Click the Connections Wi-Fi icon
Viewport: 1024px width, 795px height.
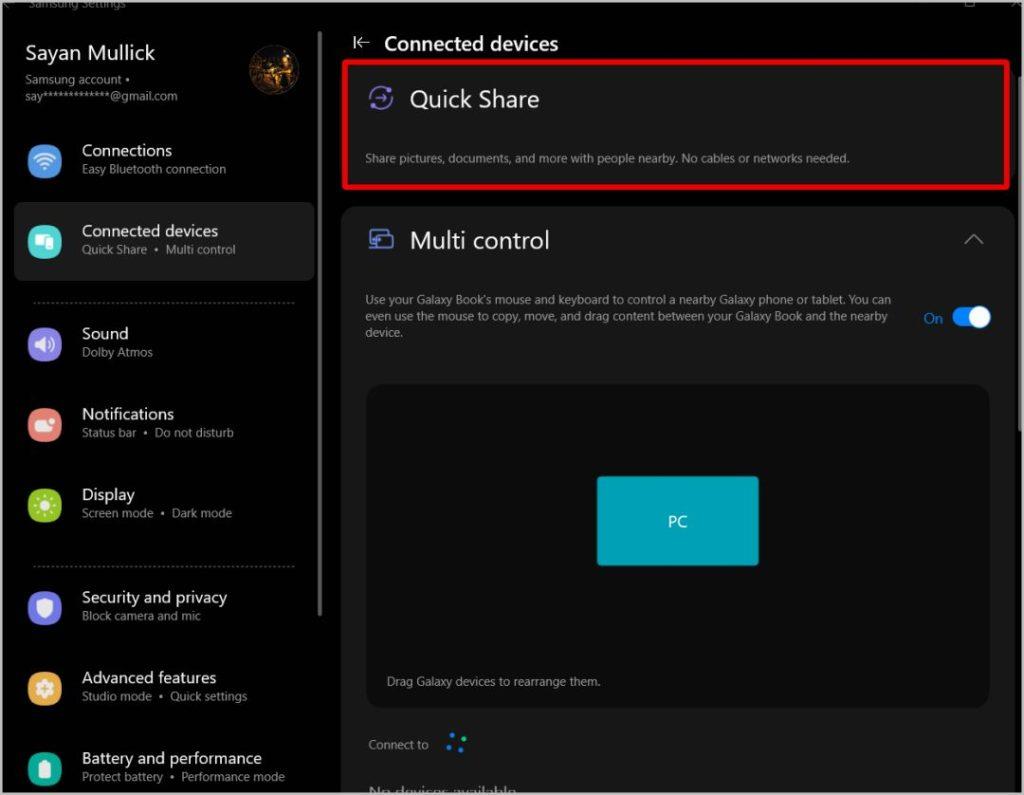[44, 161]
